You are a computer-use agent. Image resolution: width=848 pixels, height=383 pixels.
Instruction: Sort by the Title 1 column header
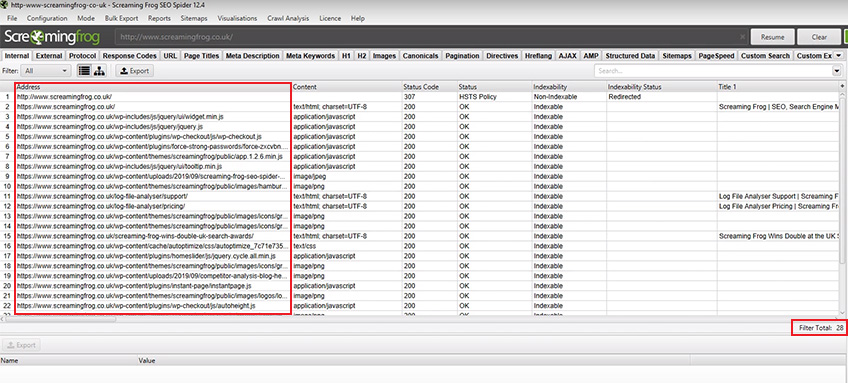click(777, 87)
